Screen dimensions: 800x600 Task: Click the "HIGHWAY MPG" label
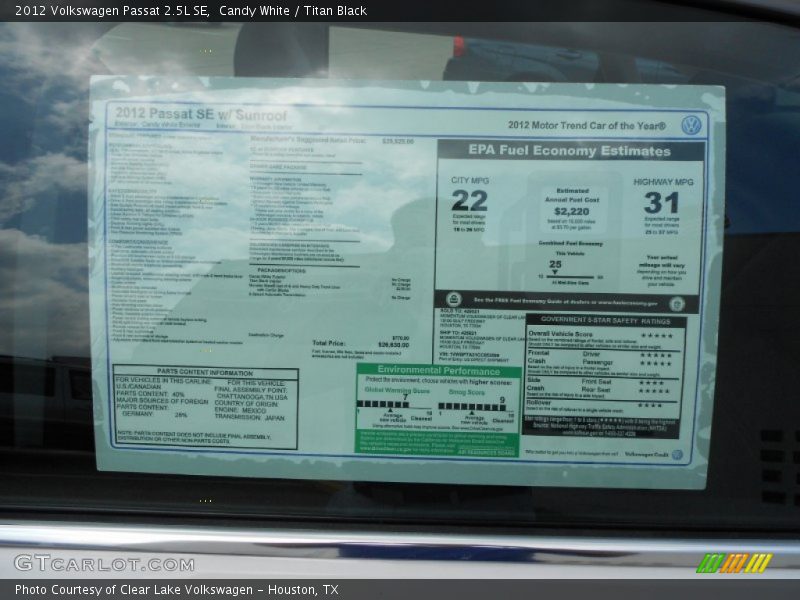click(x=663, y=182)
